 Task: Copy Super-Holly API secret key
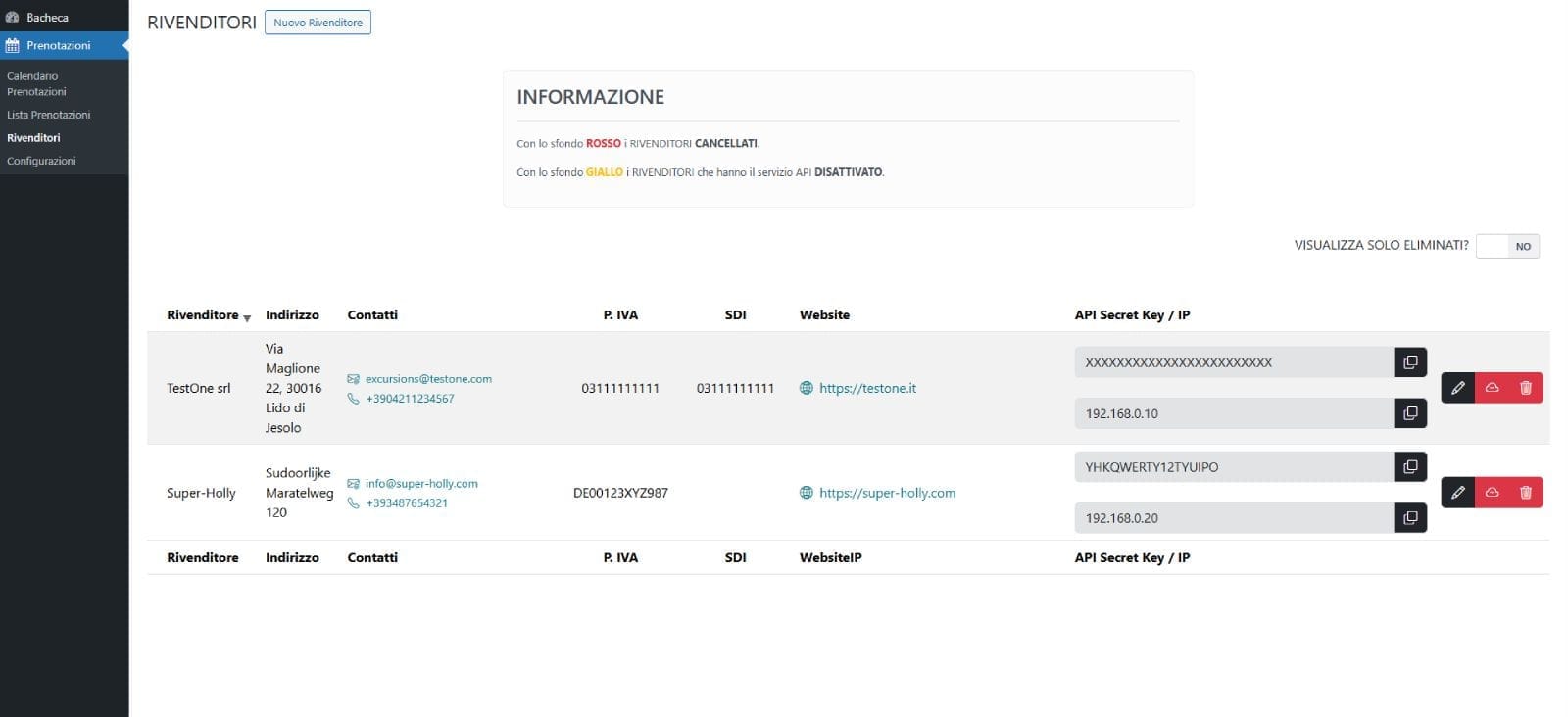point(1410,467)
